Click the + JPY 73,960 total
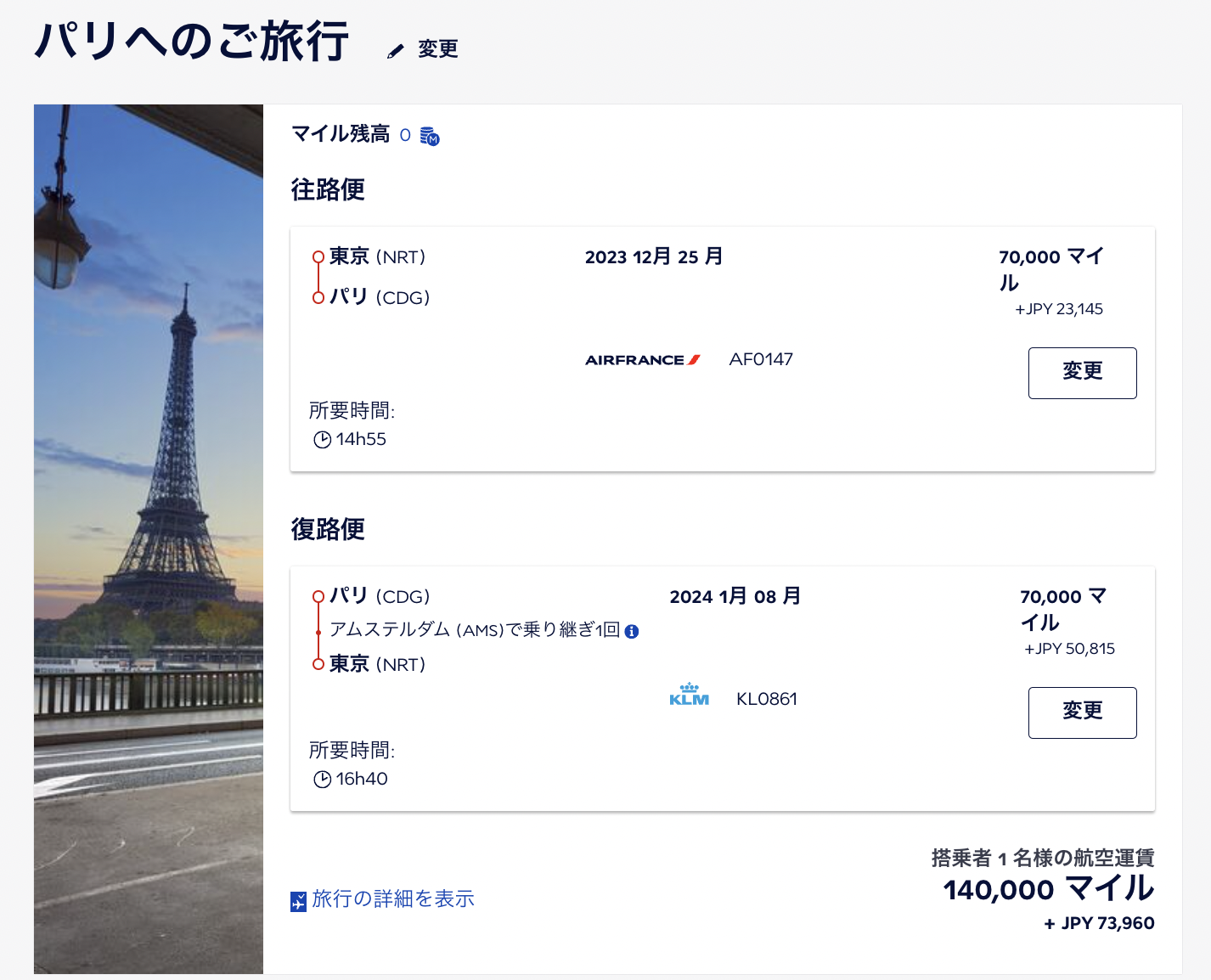Image resolution: width=1211 pixels, height=980 pixels. (x=1100, y=923)
